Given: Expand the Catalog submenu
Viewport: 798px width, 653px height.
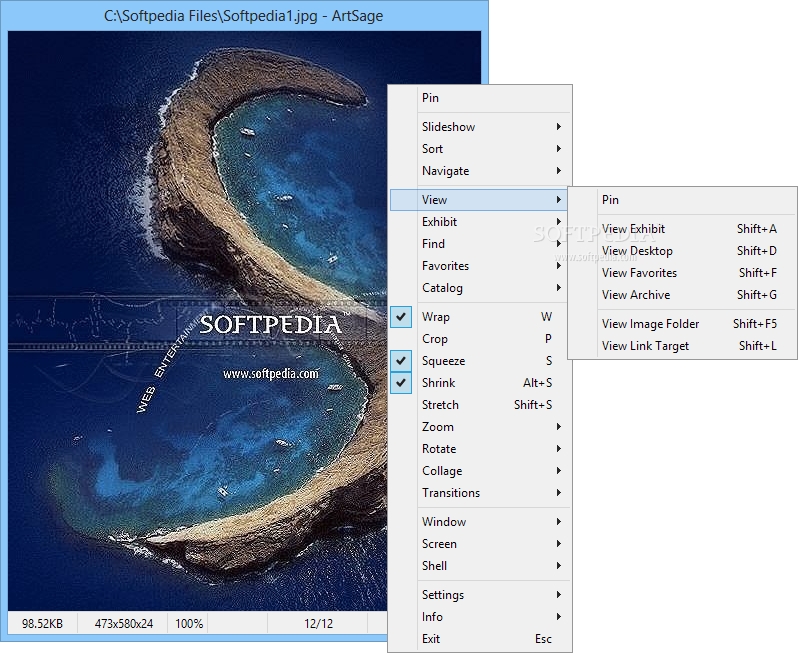Looking at the screenshot, I should tap(480, 288).
